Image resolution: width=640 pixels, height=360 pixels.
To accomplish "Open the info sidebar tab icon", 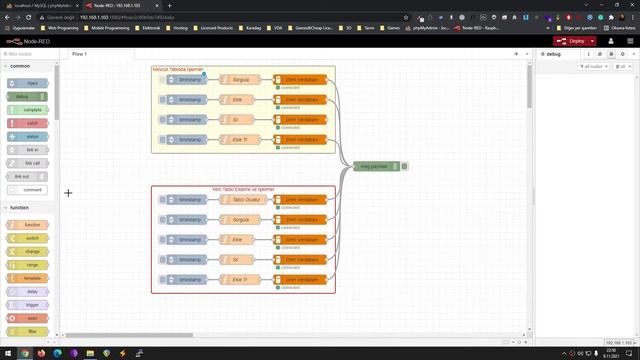I will click(x=588, y=54).
